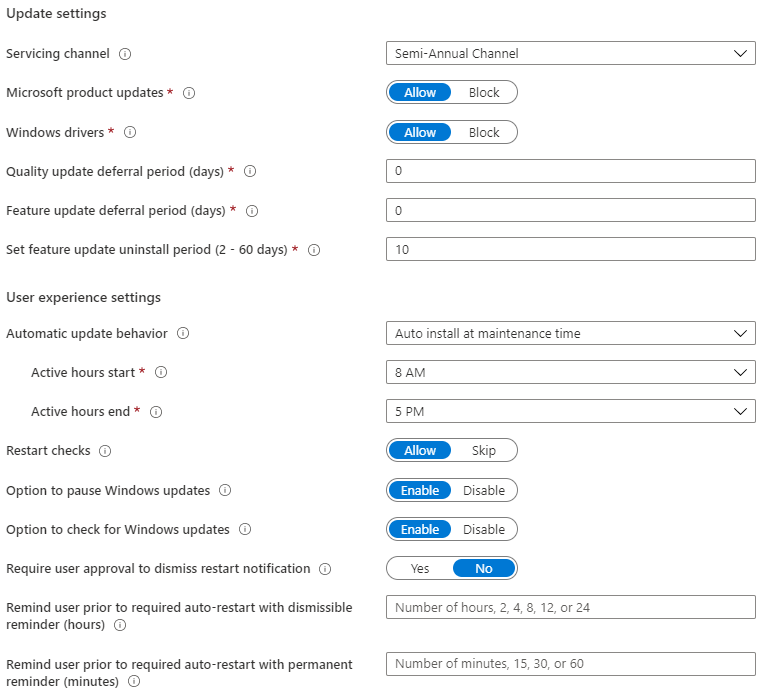Click info icon next to Windows drivers
The height and width of the screenshot is (698, 783).
[130, 132]
